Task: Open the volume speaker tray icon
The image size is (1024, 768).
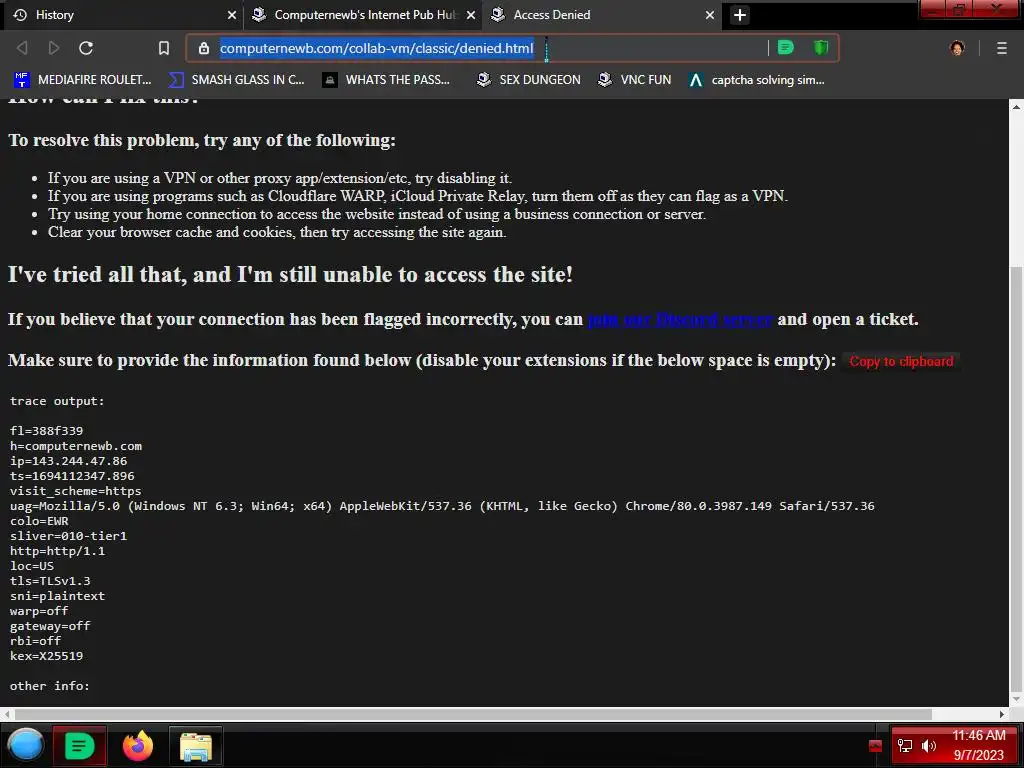Action: pyautogui.click(x=929, y=746)
